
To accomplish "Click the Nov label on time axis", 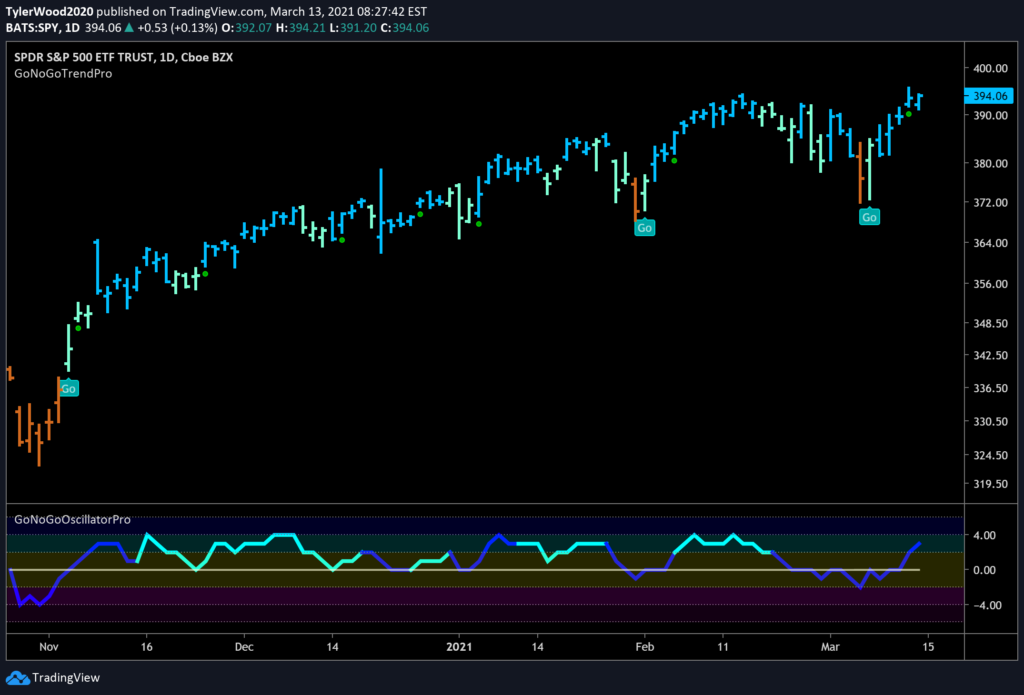I will pos(49,647).
